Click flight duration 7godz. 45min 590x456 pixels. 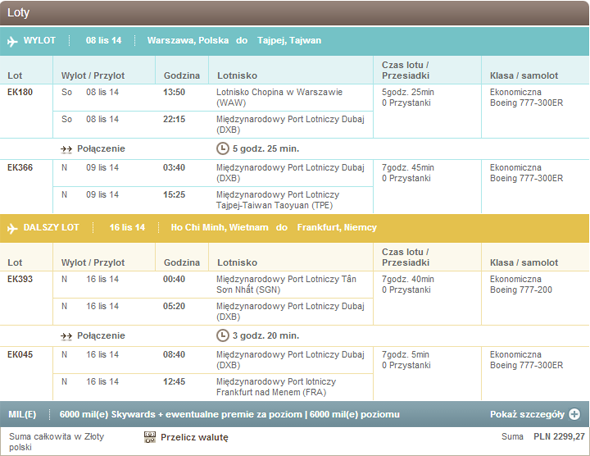[408, 168]
